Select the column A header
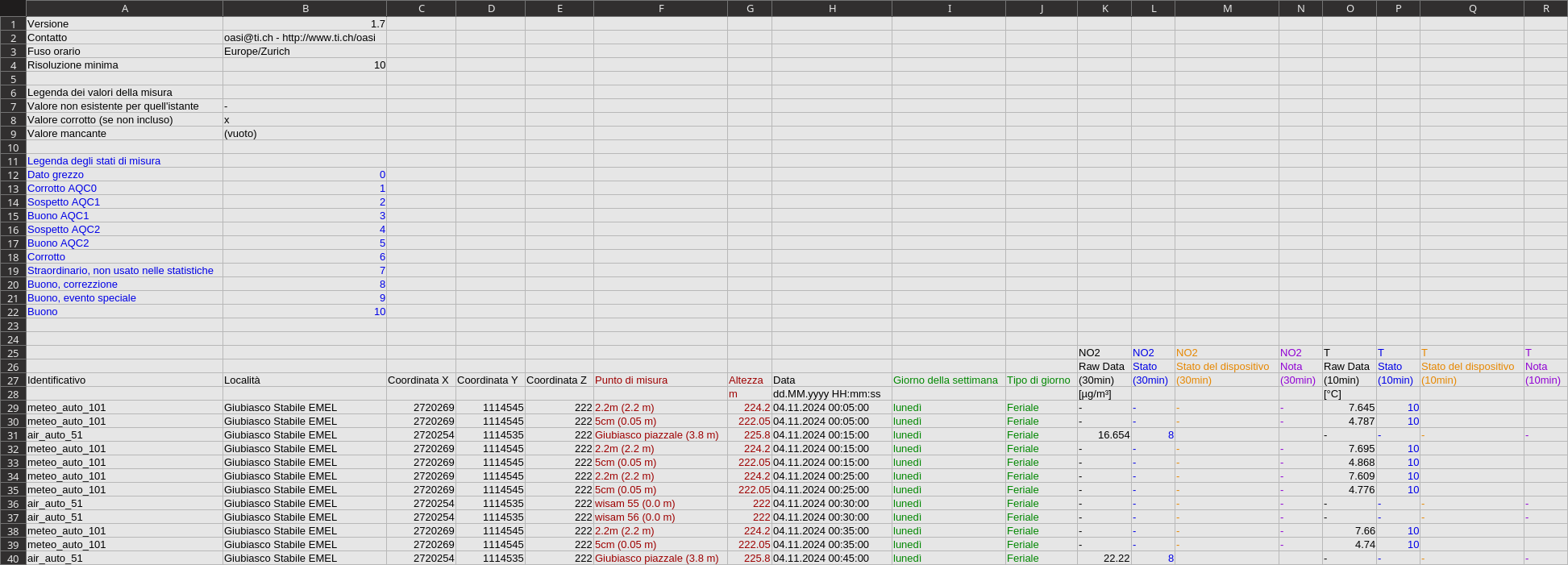The width and height of the screenshot is (1568, 565). [124, 8]
